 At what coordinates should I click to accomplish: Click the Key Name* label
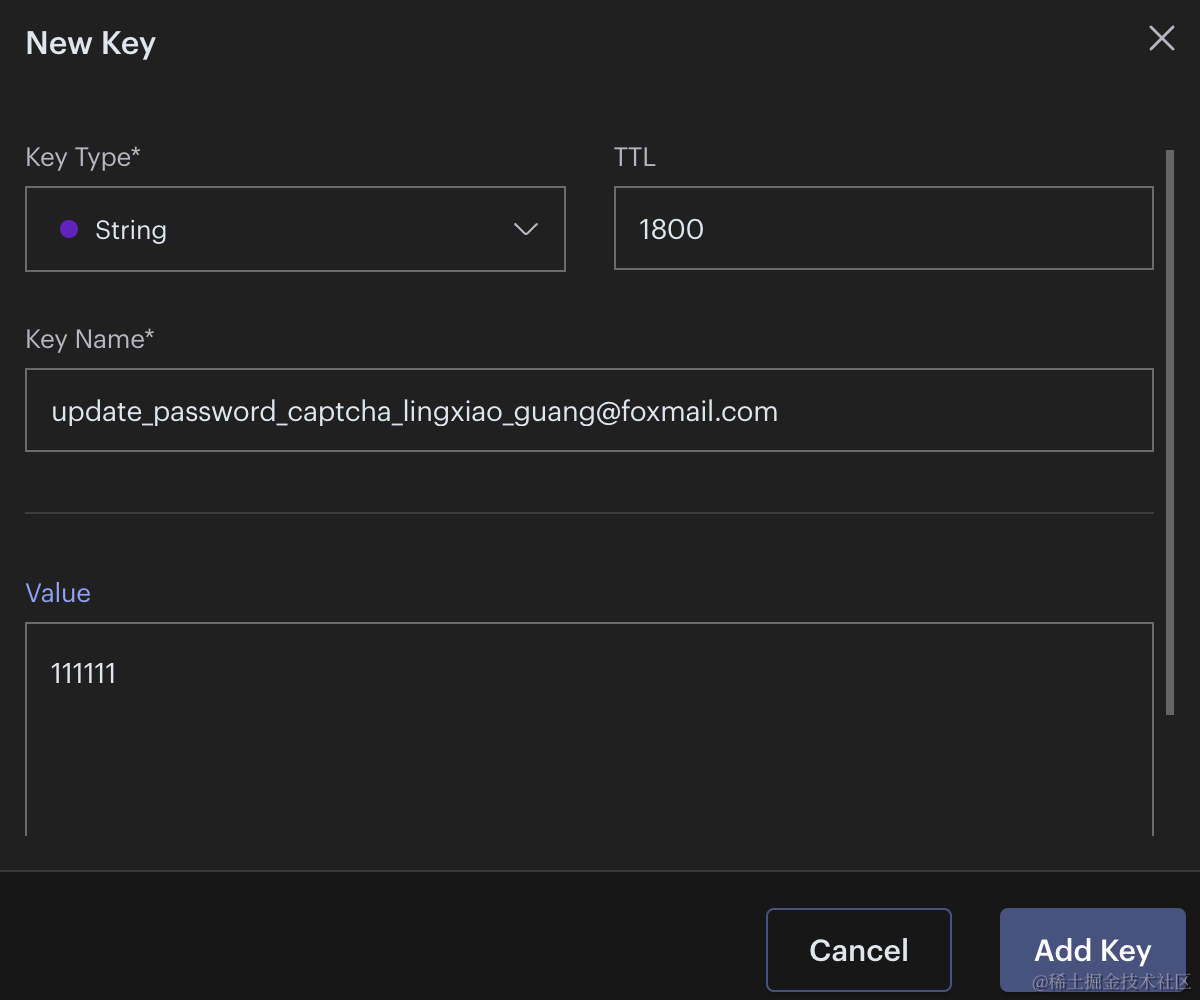(90, 339)
